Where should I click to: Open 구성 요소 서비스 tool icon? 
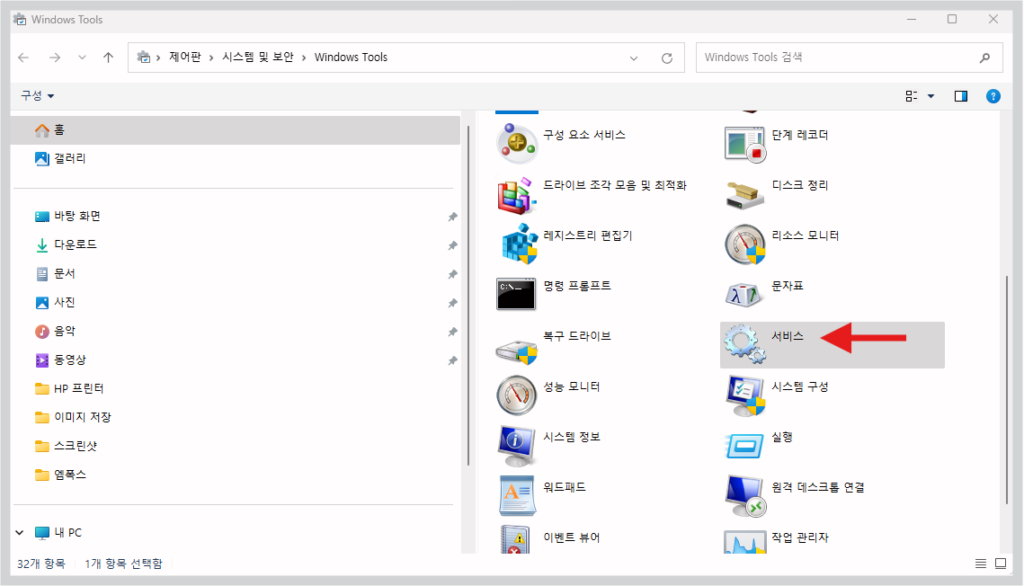(517, 143)
